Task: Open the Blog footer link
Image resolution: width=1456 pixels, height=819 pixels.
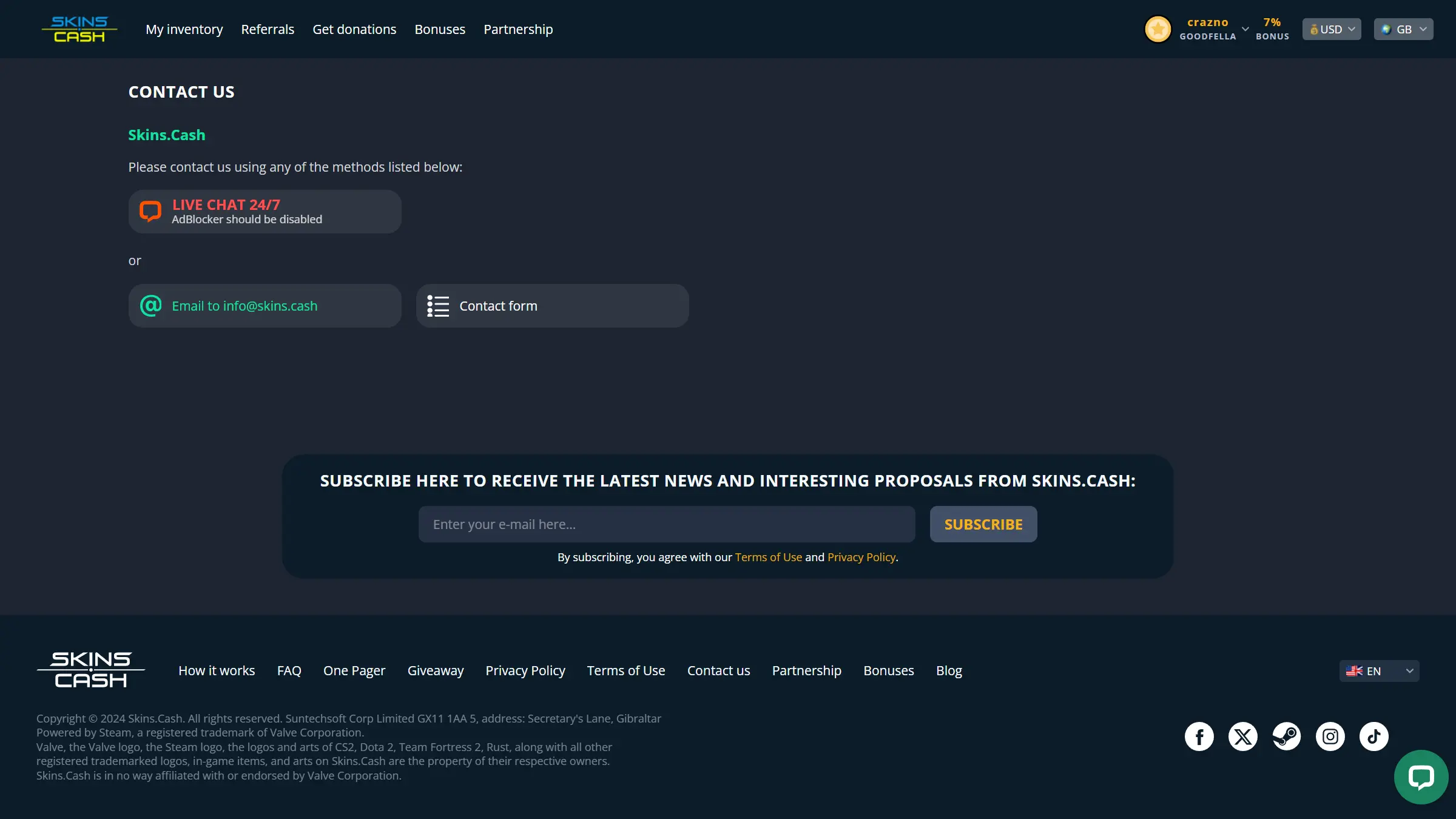Action: [x=949, y=670]
